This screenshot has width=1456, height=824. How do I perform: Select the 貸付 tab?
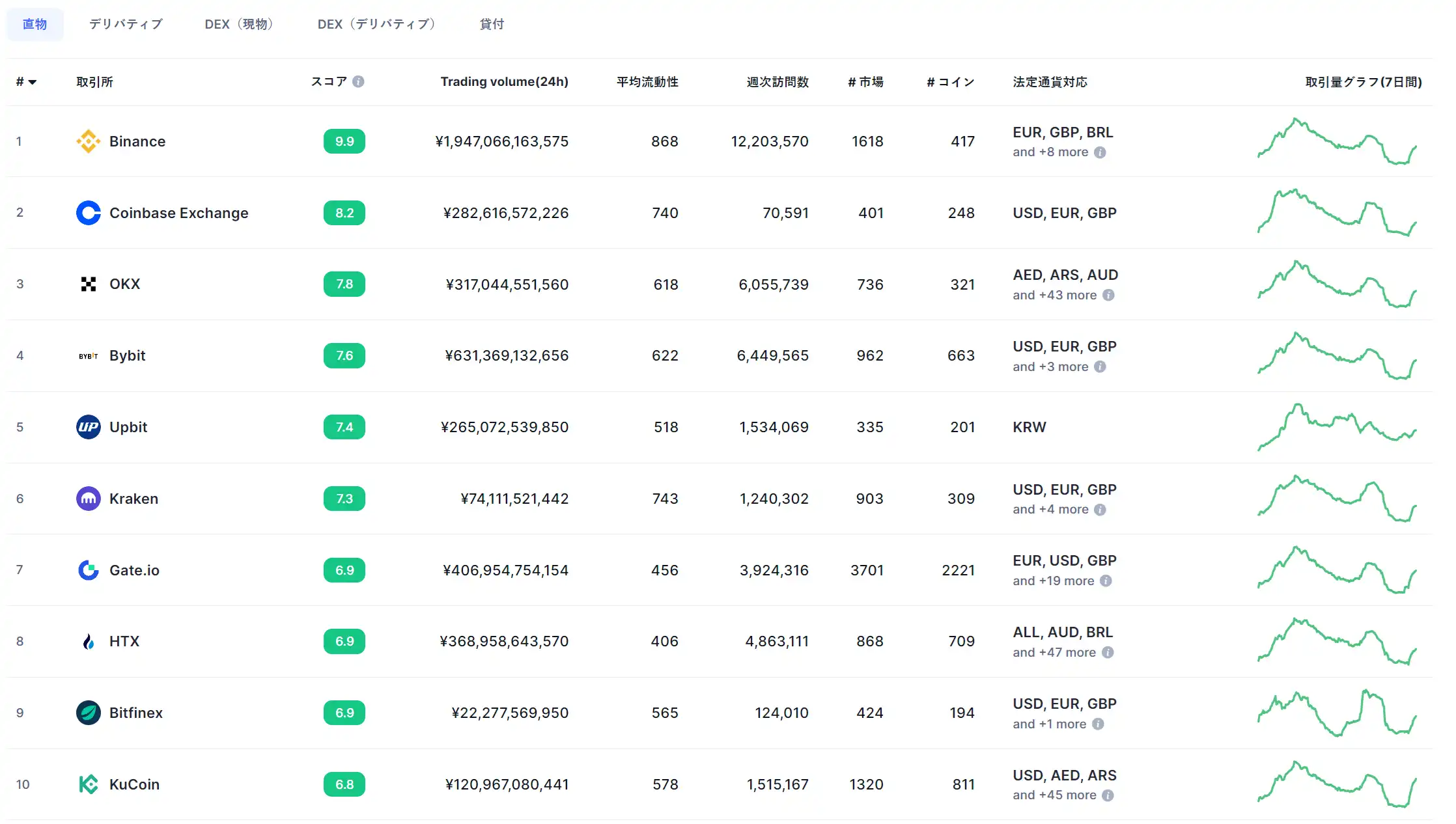pos(492,24)
